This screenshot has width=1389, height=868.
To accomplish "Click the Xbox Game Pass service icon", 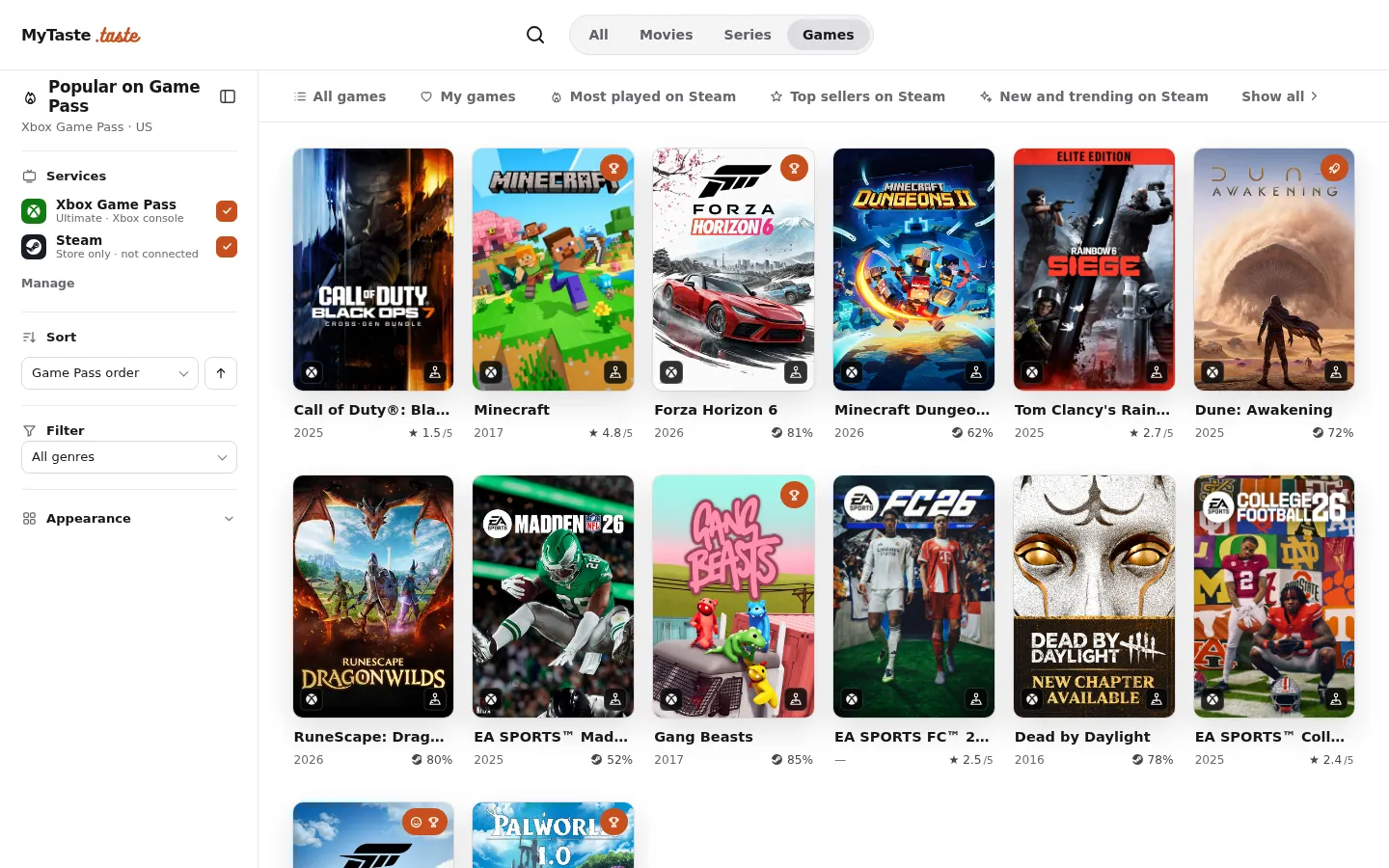I will pyautogui.click(x=34, y=211).
